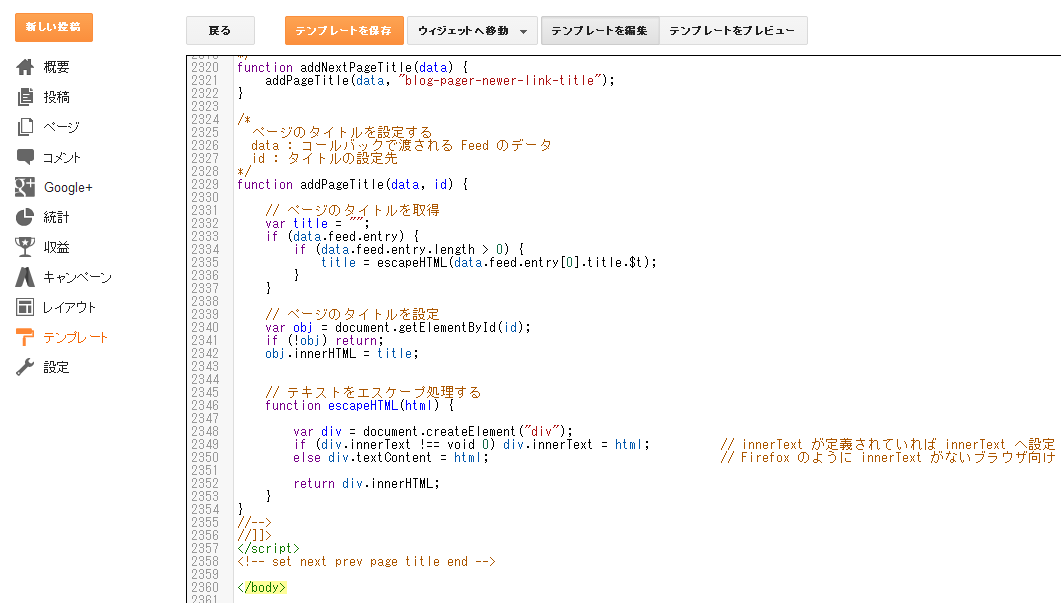Open 設定 (Settings) with the wrench icon

point(25,366)
